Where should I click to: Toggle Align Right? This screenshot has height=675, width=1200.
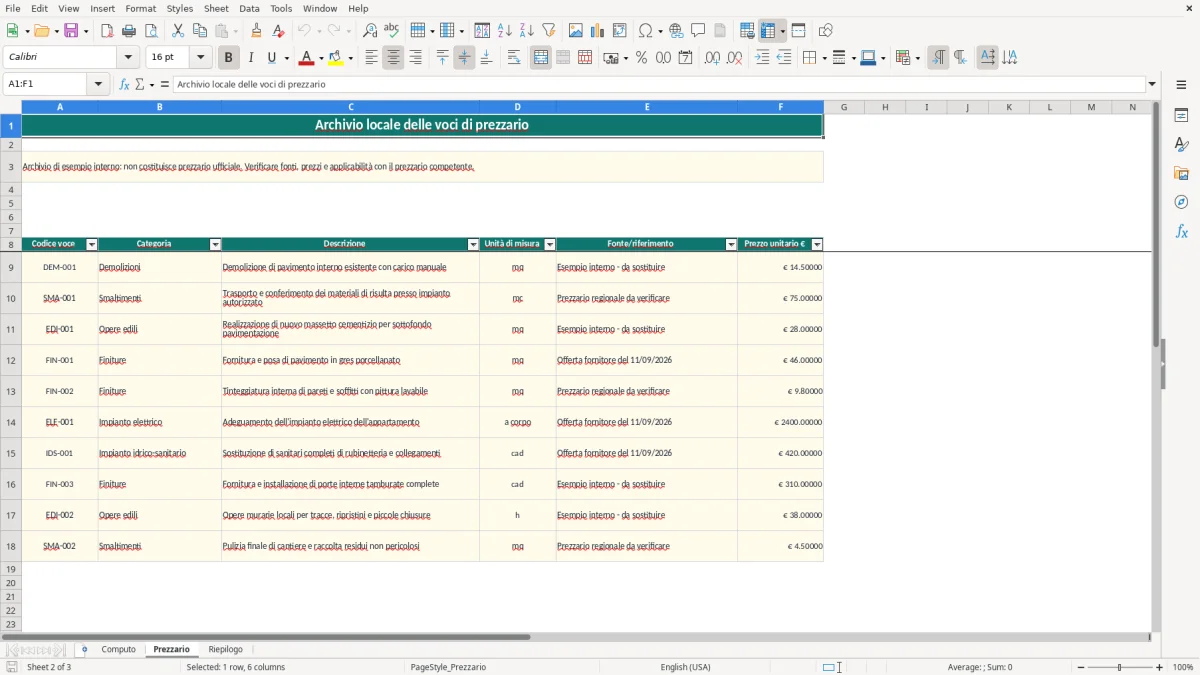pos(415,58)
